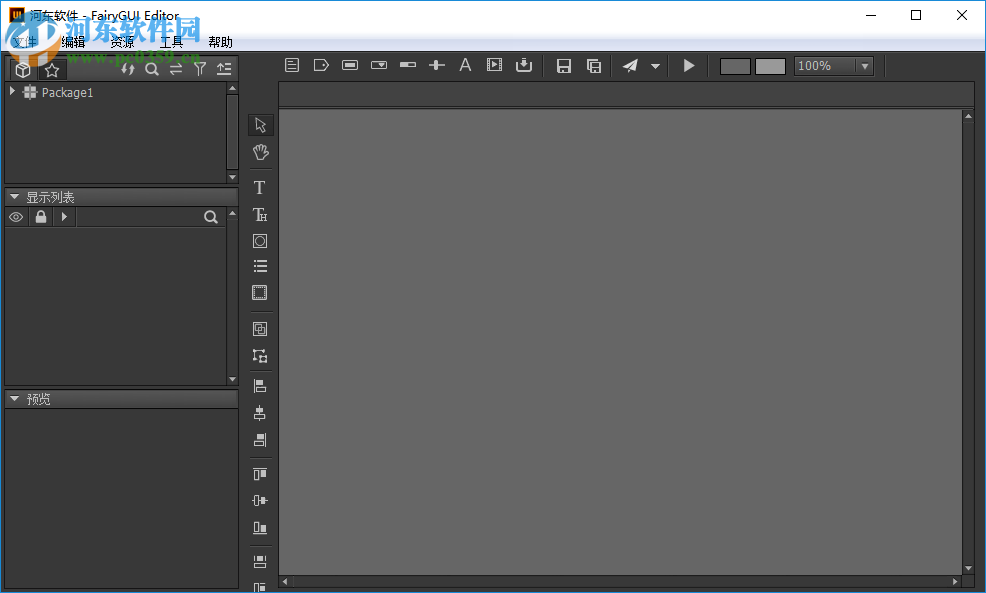Open the publish options dropdown arrow
The width and height of the screenshot is (986, 593).
point(655,65)
